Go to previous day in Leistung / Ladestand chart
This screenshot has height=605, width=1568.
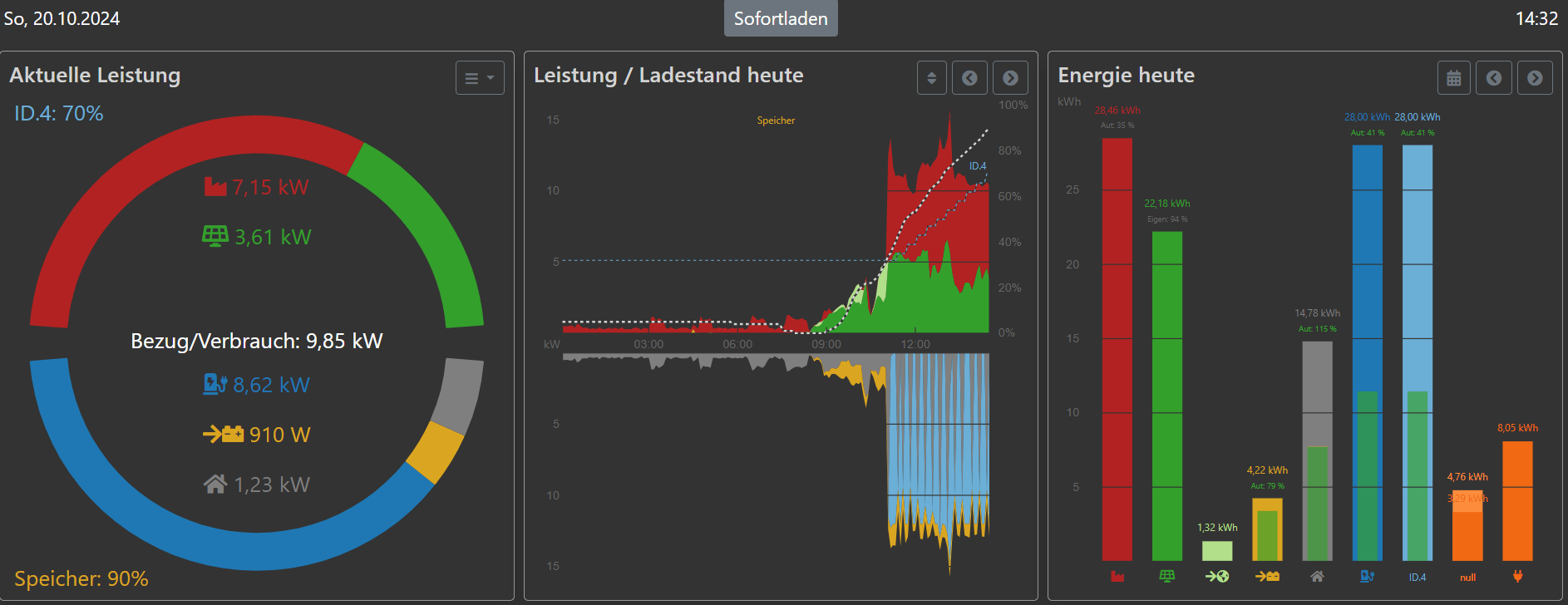click(x=969, y=78)
